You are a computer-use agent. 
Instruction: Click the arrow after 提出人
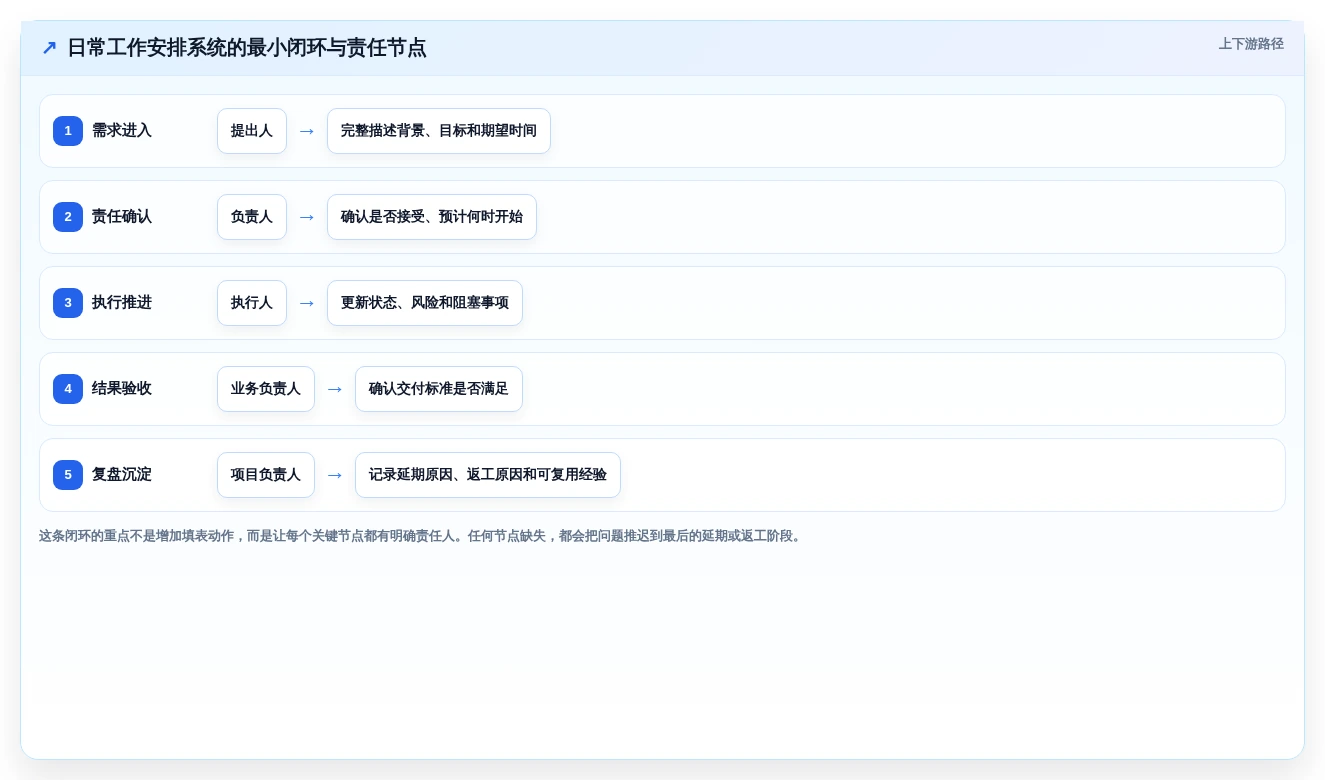307,131
